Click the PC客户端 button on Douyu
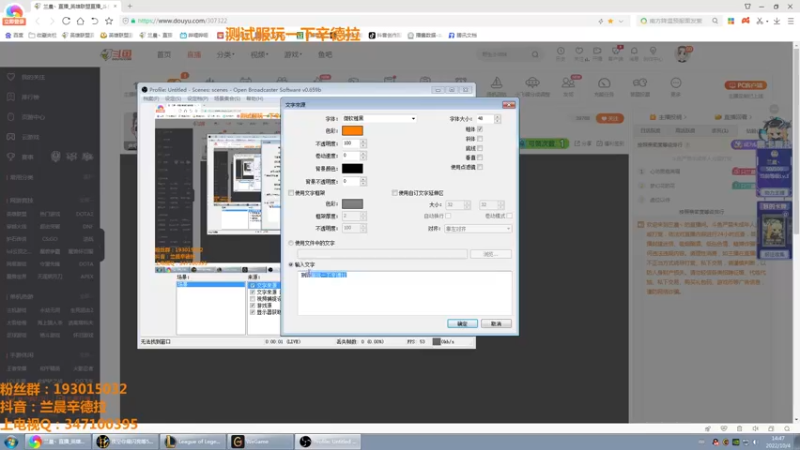This screenshot has width=800, height=450. (x=745, y=85)
